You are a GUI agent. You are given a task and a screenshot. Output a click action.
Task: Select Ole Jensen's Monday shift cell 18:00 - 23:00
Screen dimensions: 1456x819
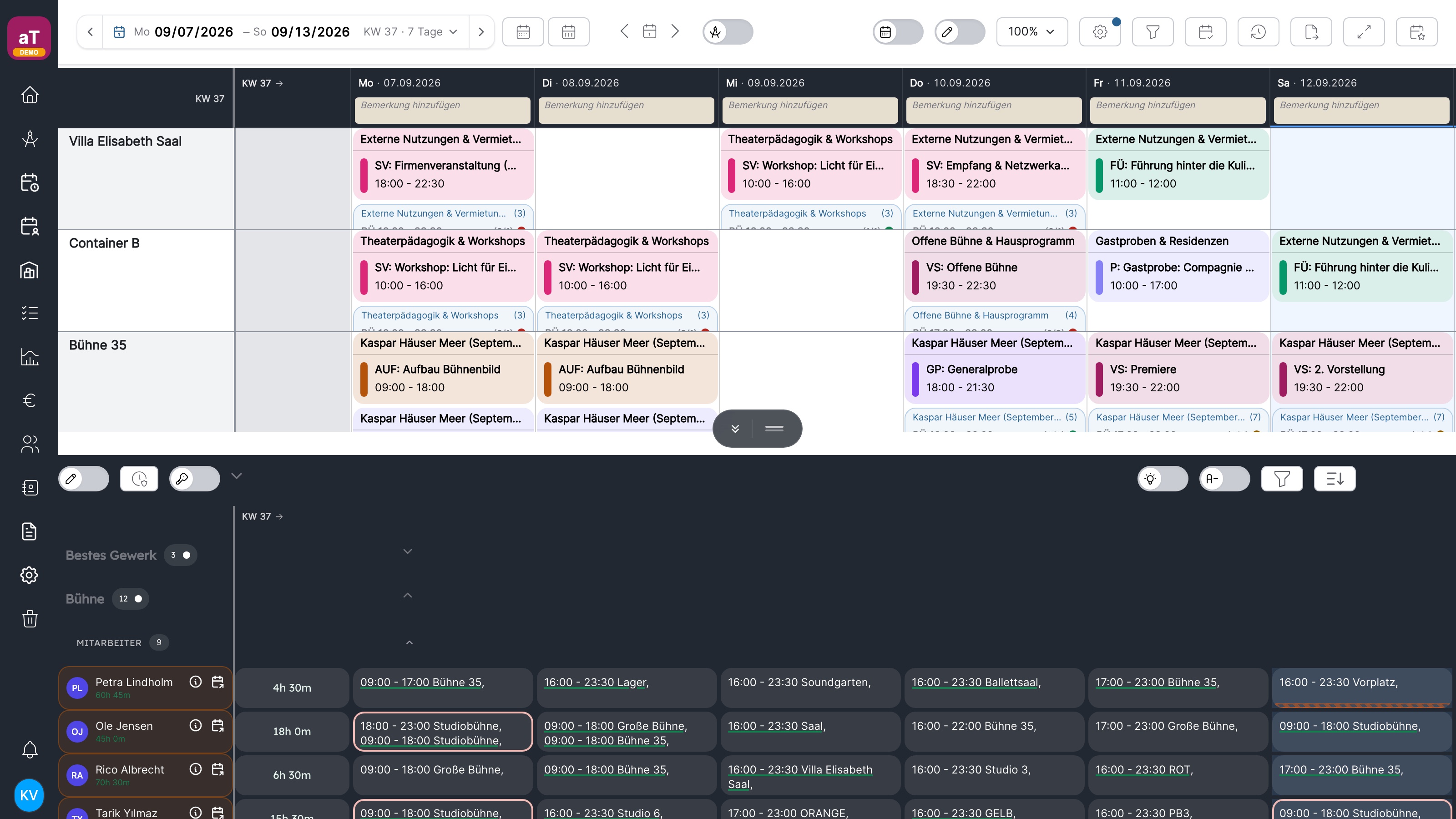[x=443, y=731]
